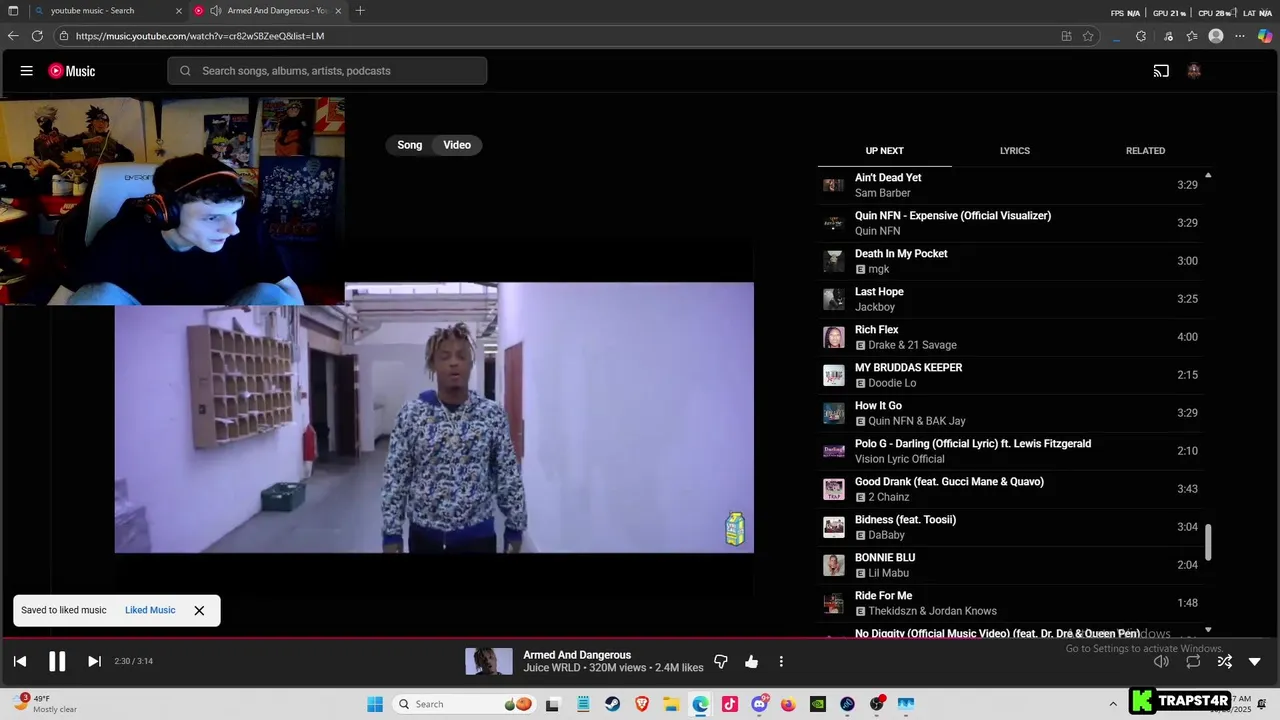Click the browser address bar URL
The width and height of the screenshot is (1280, 720).
(200, 36)
